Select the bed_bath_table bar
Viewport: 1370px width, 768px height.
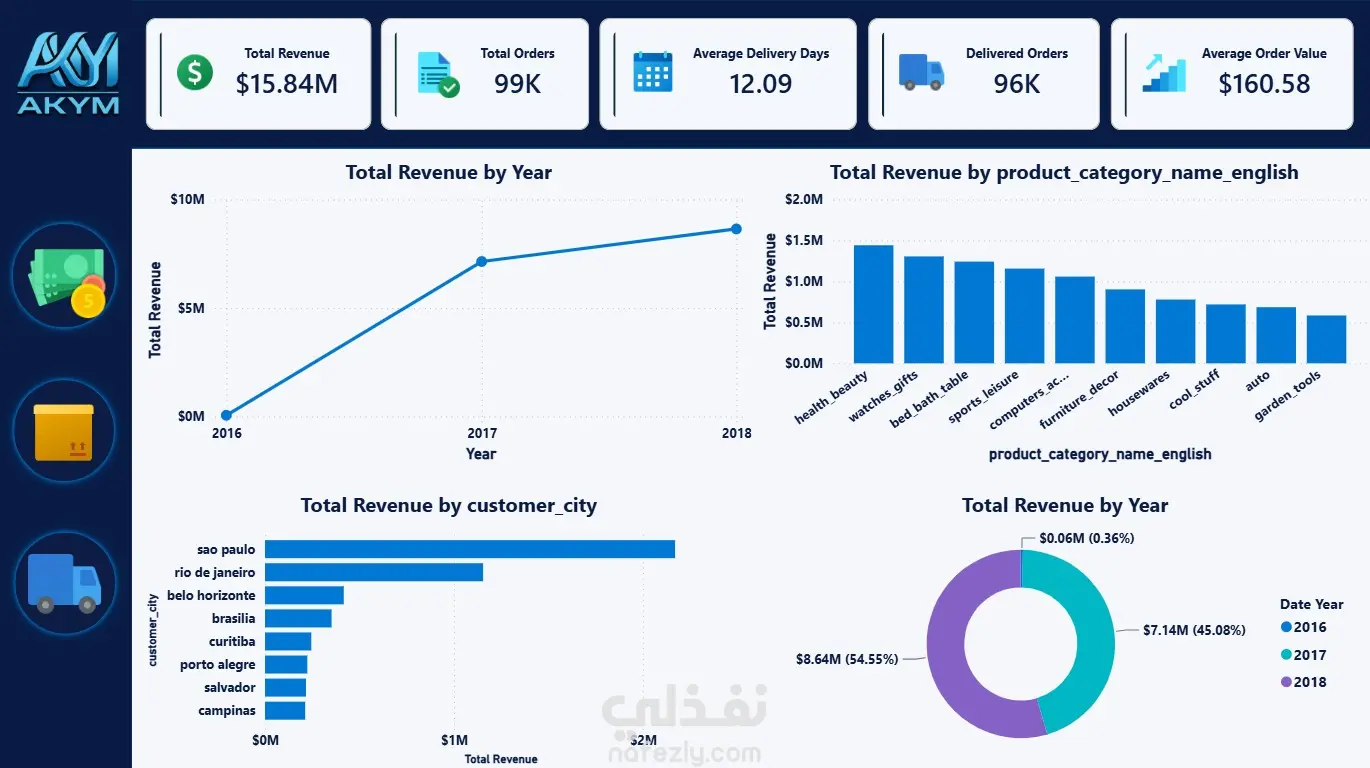click(x=974, y=312)
